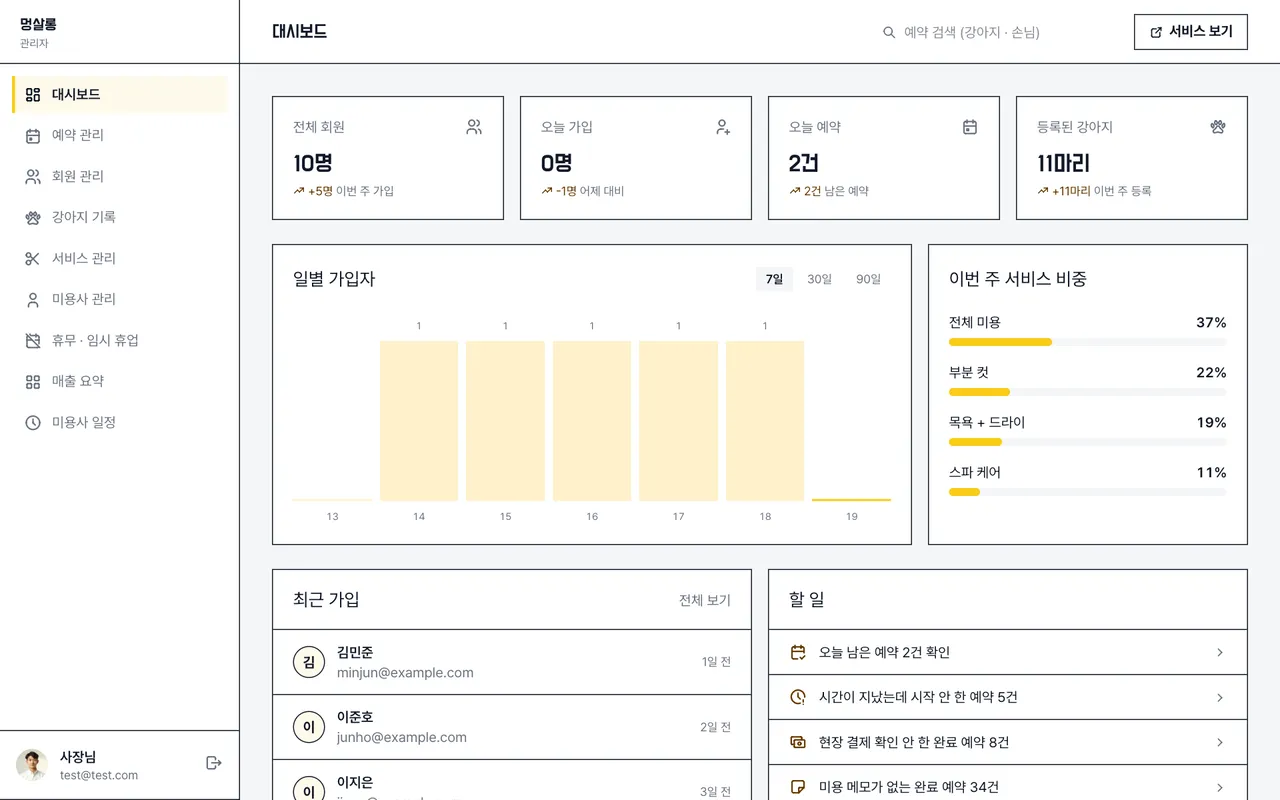Open 오늘 남은 예약 2건 확인 task
Image resolution: width=1280 pixels, height=800 pixels.
[x=1008, y=652]
